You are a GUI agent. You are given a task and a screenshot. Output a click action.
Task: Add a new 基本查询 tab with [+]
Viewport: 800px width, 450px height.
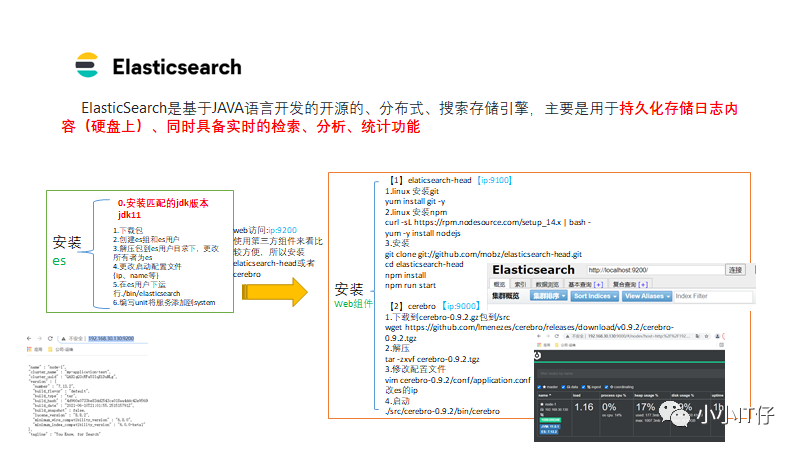click(598, 284)
